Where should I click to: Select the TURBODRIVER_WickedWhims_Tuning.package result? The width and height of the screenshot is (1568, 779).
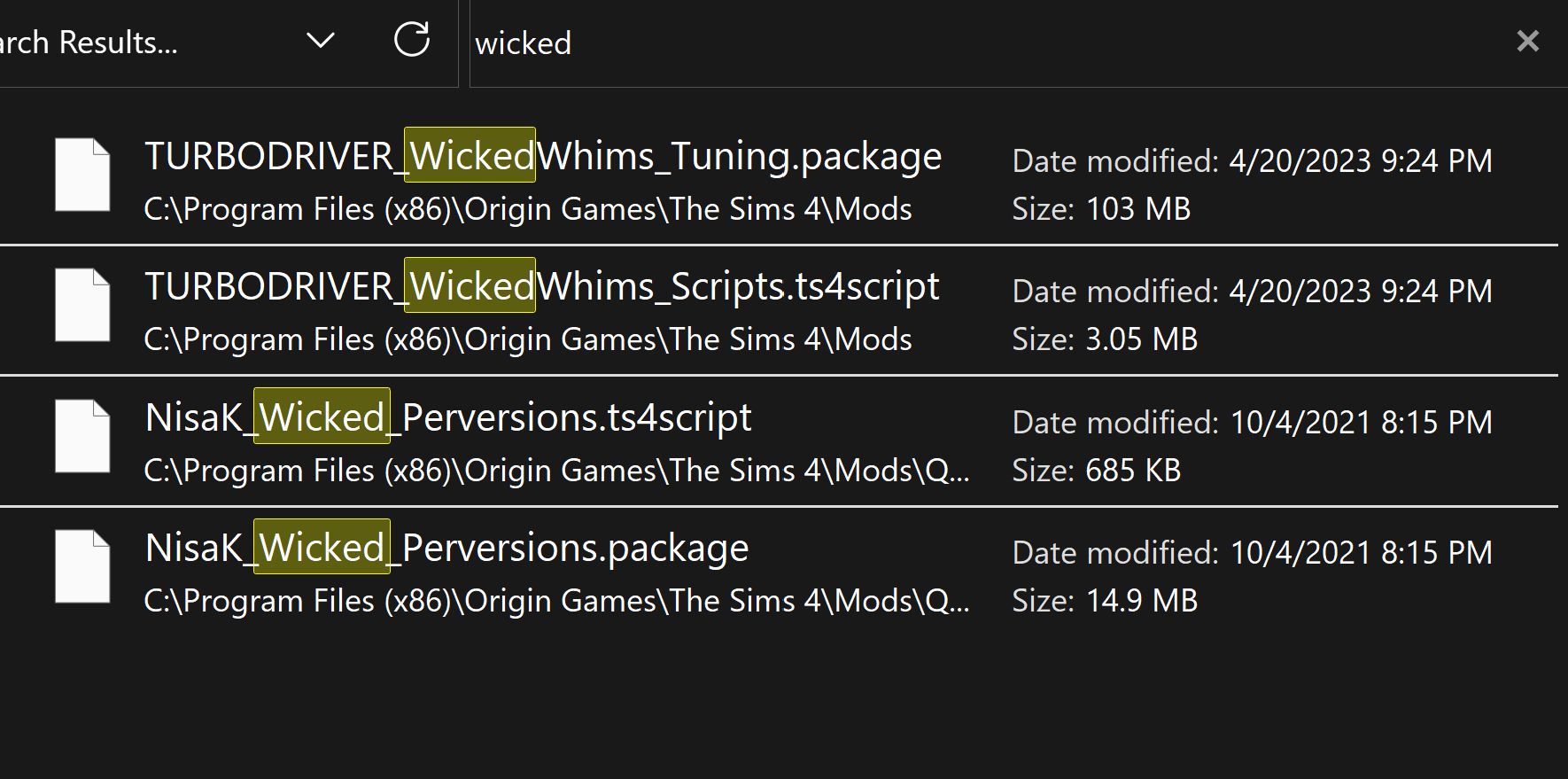click(542, 155)
